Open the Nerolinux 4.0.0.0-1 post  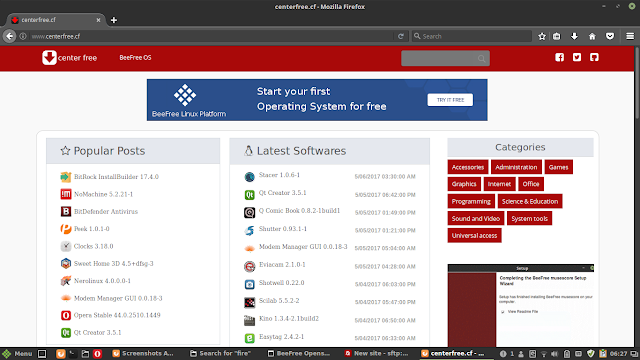coord(102,281)
